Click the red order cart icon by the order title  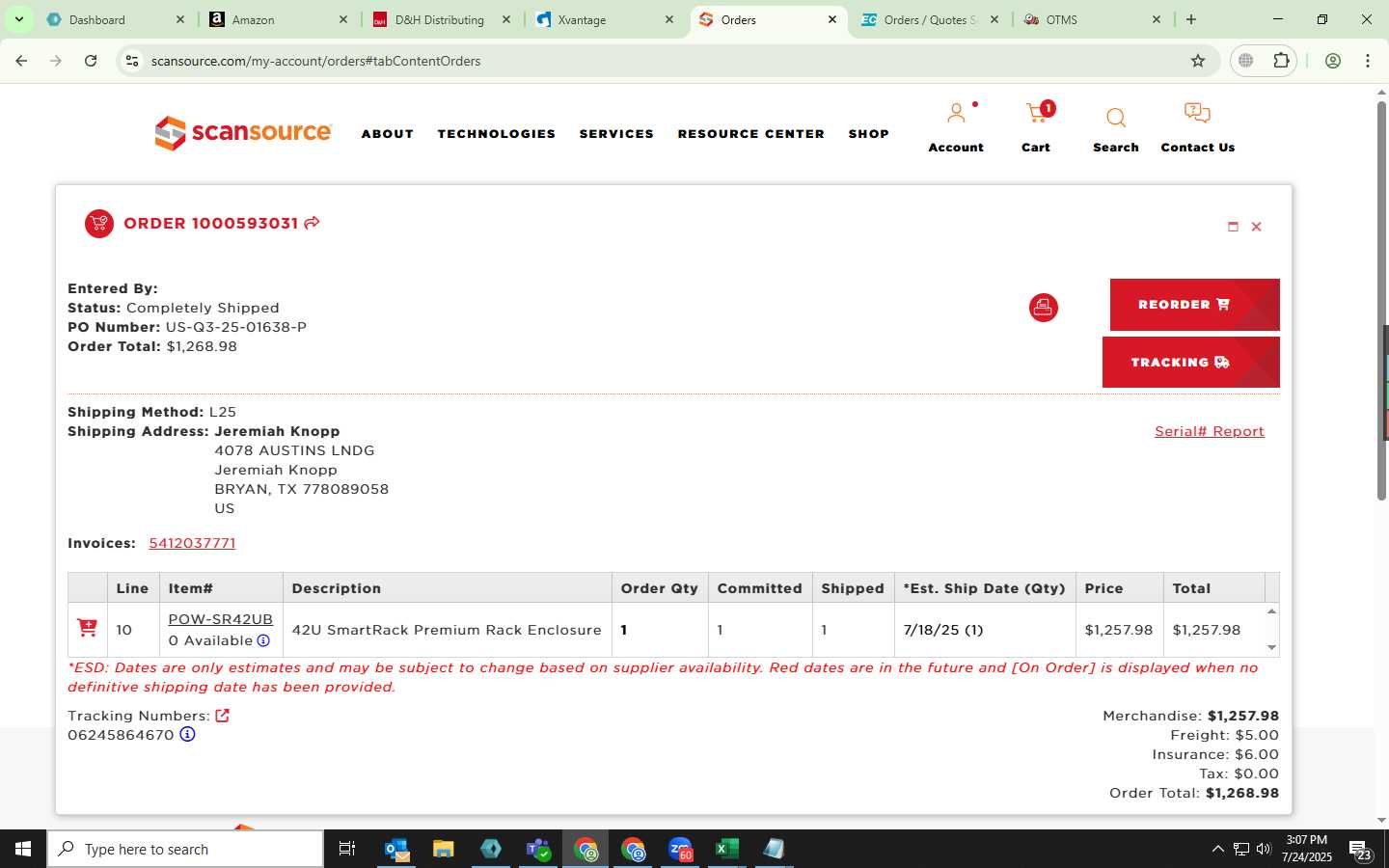[99, 224]
